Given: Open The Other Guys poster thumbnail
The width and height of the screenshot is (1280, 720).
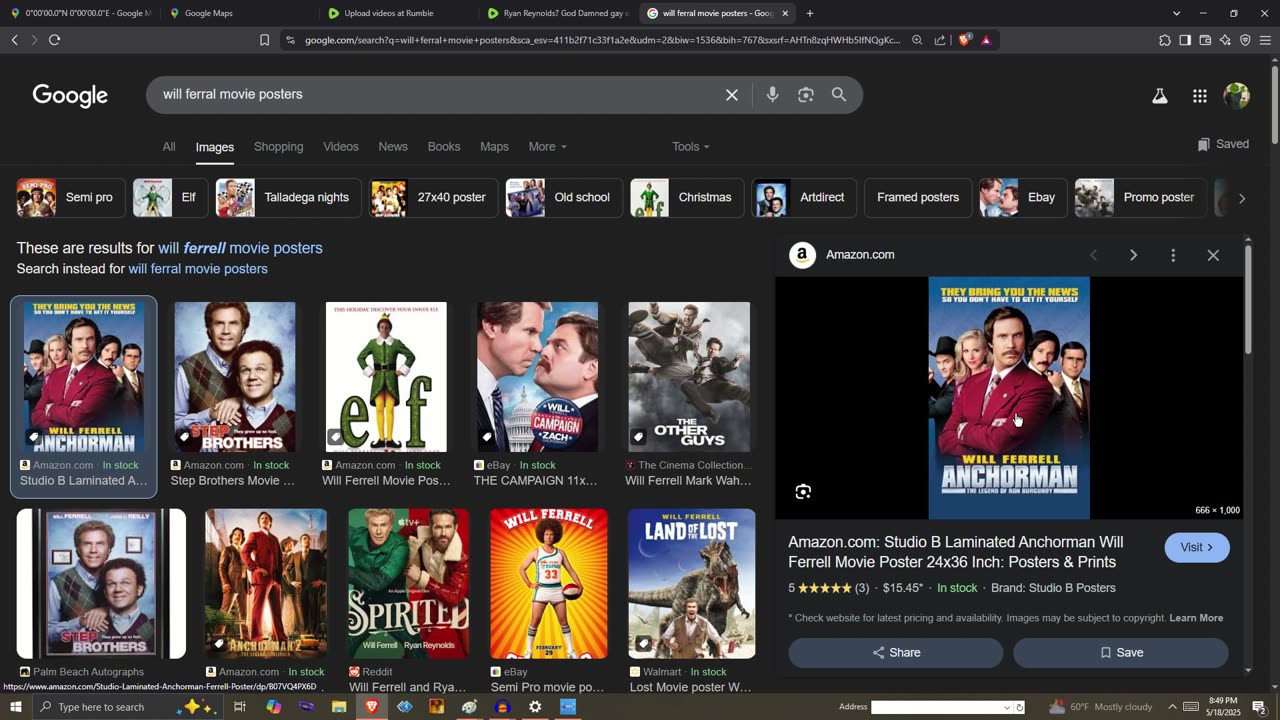Looking at the screenshot, I should point(689,377).
